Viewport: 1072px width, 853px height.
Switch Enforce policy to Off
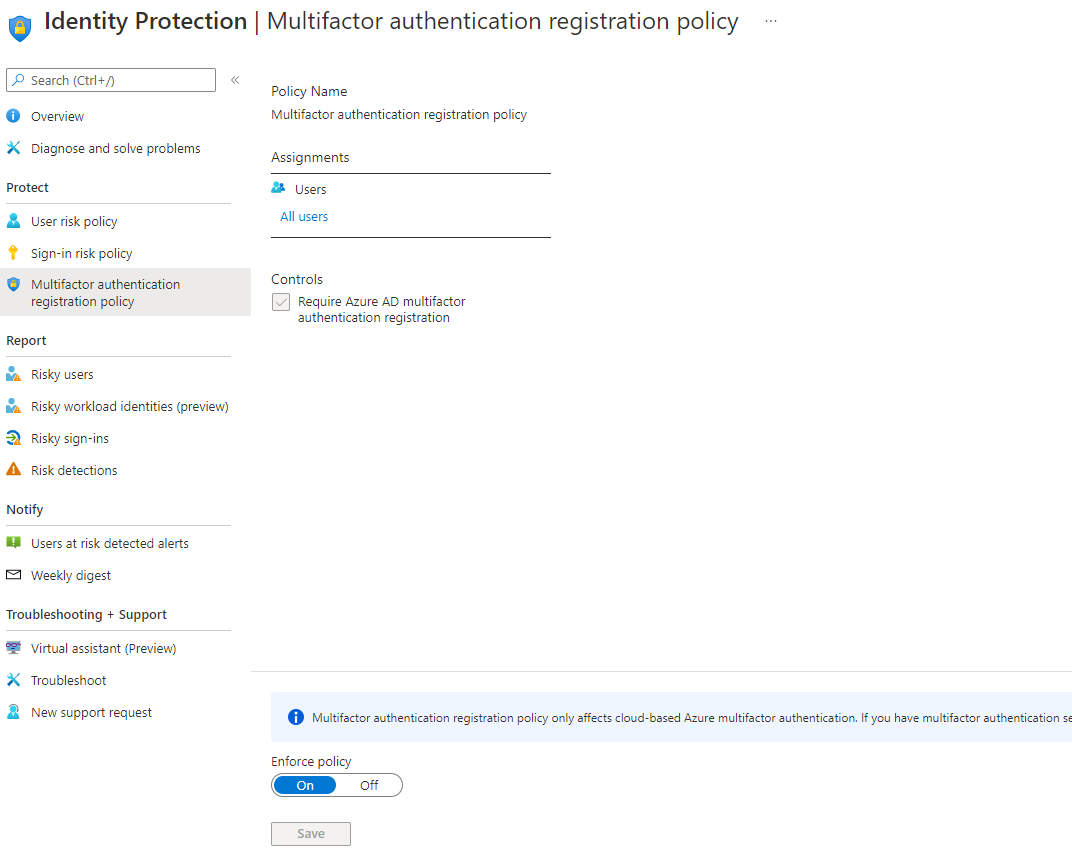369,785
